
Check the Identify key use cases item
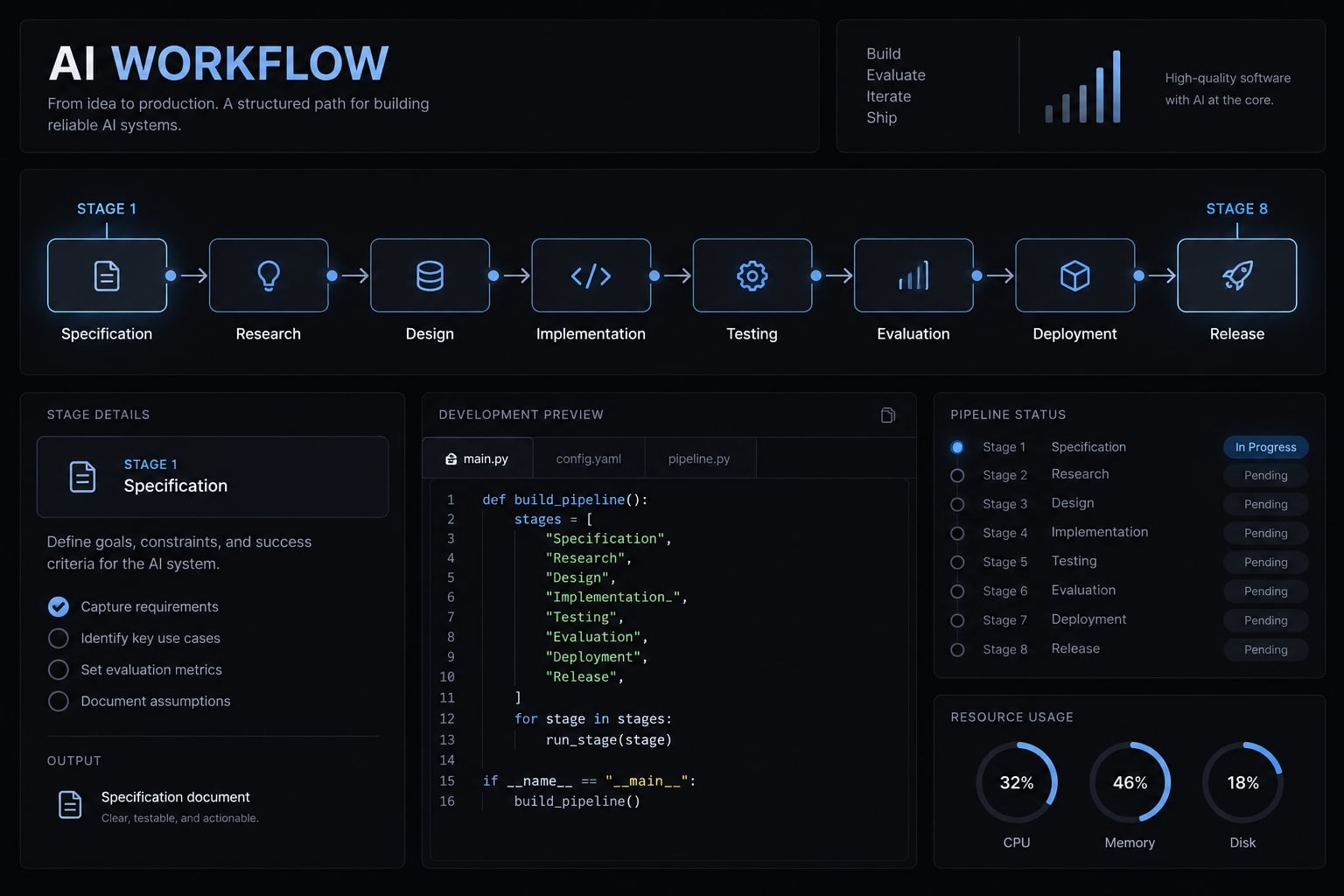click(59, 638)
